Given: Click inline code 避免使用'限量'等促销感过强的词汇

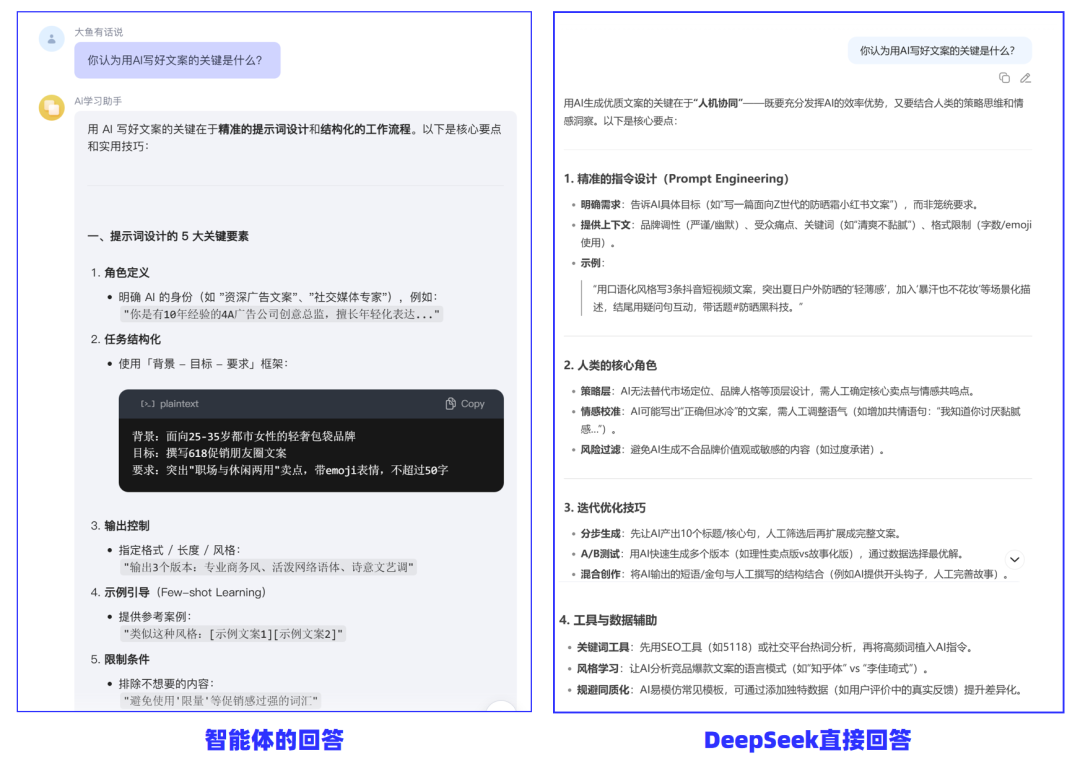Looking at the screenshot, I should (220, 701).
